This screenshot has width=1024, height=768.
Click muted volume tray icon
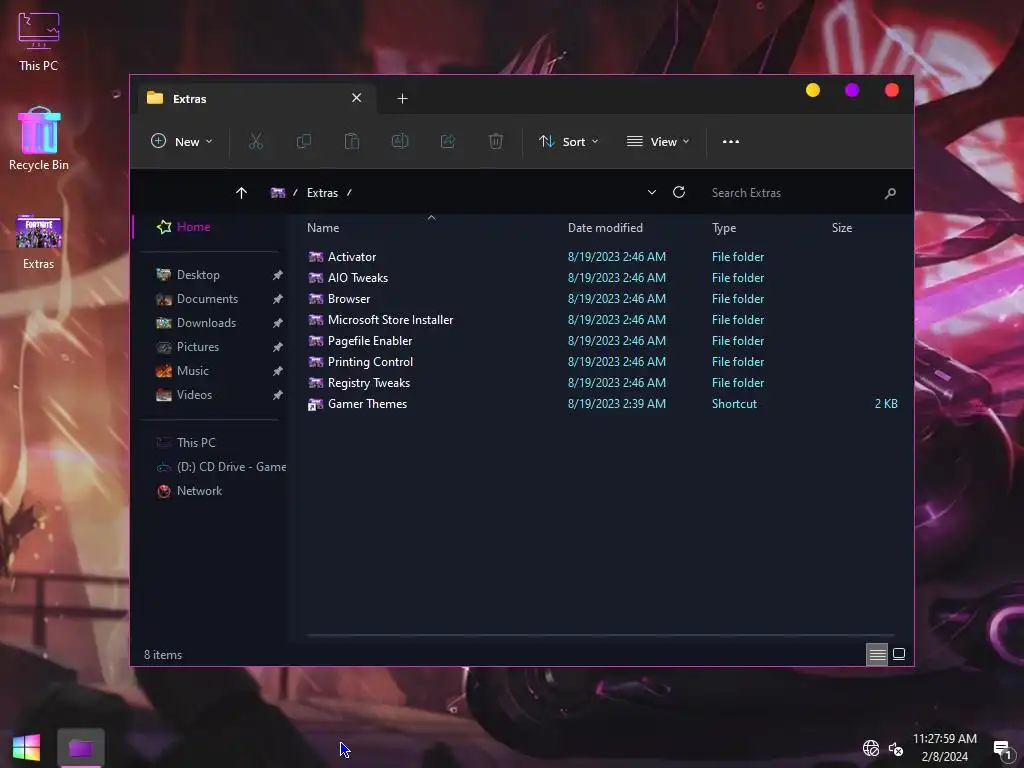coord(896,748)
